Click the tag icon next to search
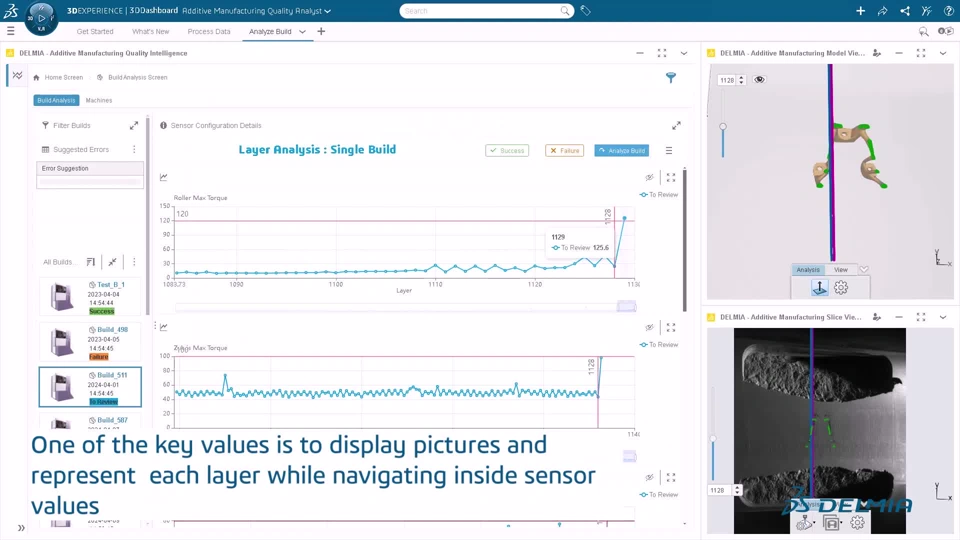Image resolution: width=960 pixels, height=540 pixels. (585, 10)
